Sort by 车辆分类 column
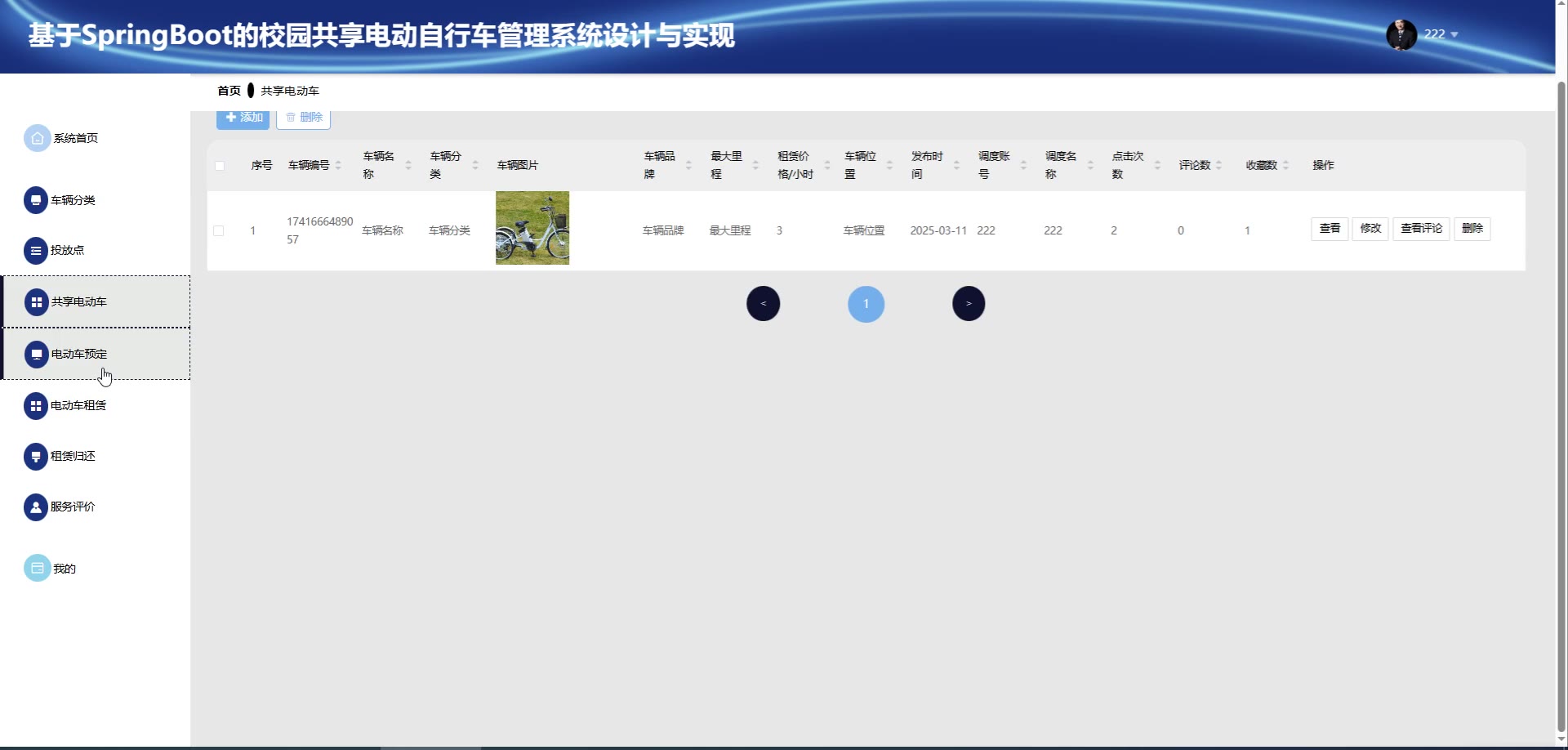 (x=475, y=165)
